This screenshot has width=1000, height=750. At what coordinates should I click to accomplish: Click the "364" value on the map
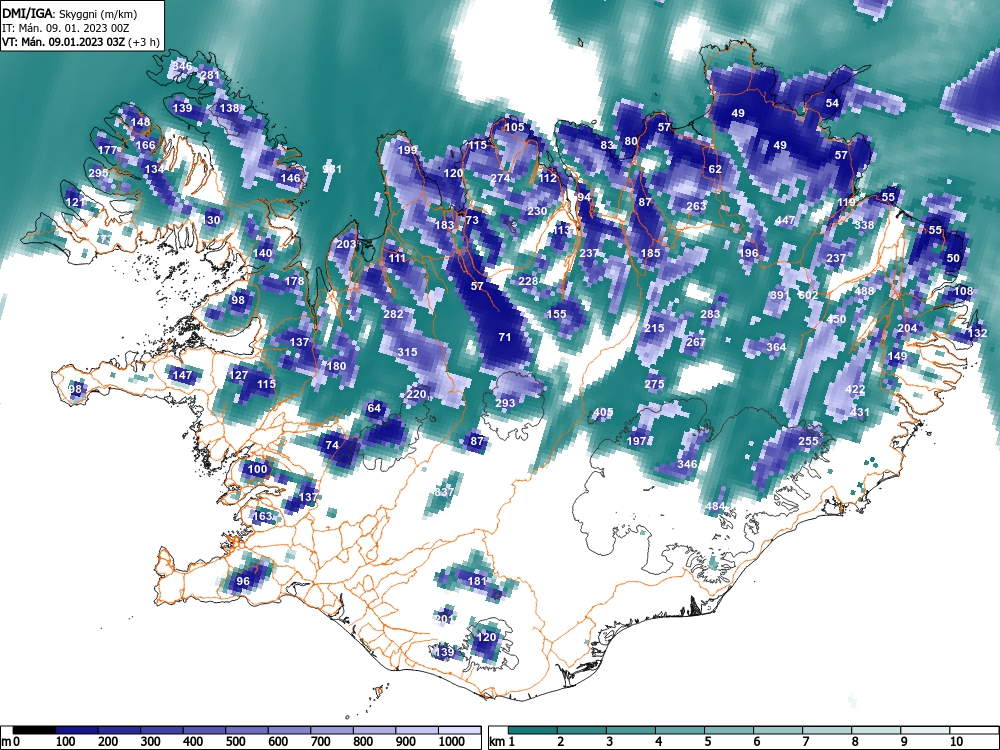coord(776,347)
